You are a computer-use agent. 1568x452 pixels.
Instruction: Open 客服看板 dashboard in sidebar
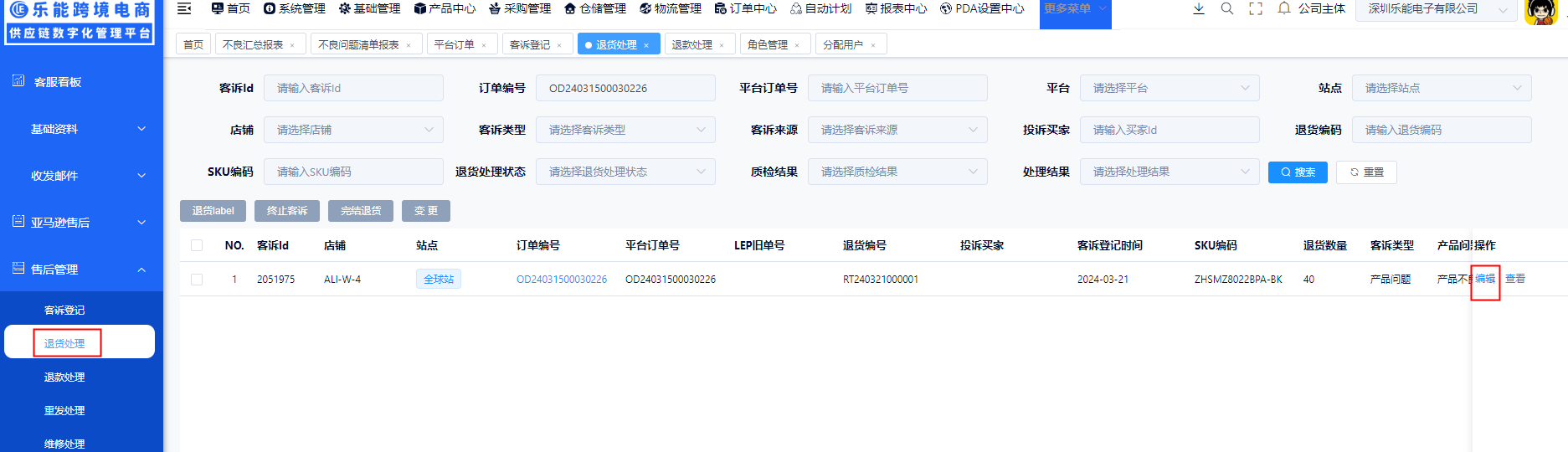click(x=58, y=82)
